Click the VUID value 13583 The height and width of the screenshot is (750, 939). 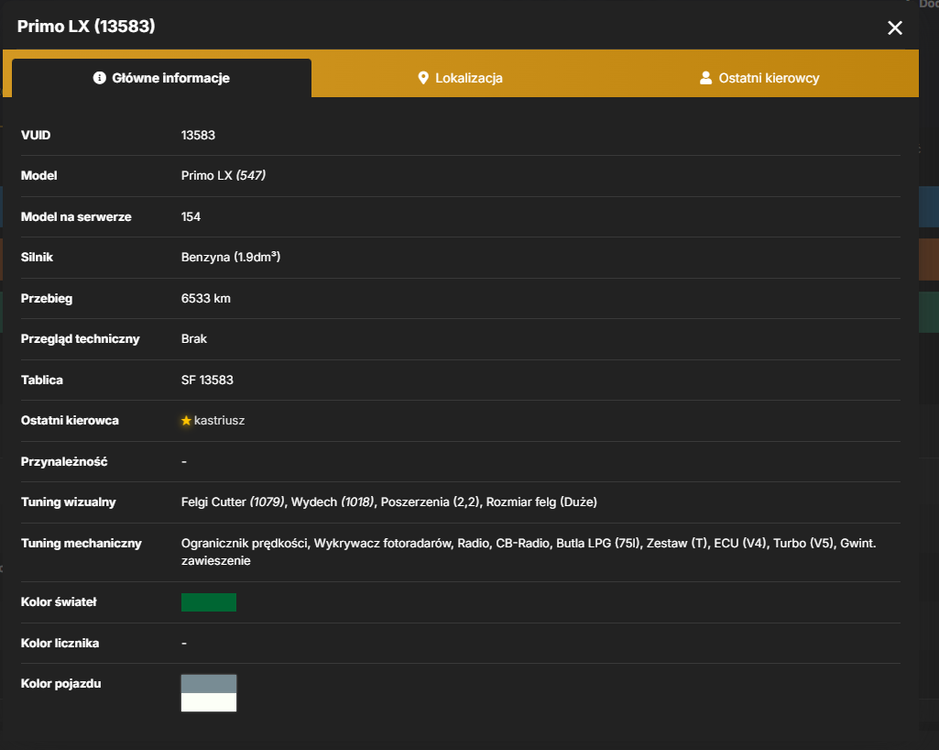[198, 135]
